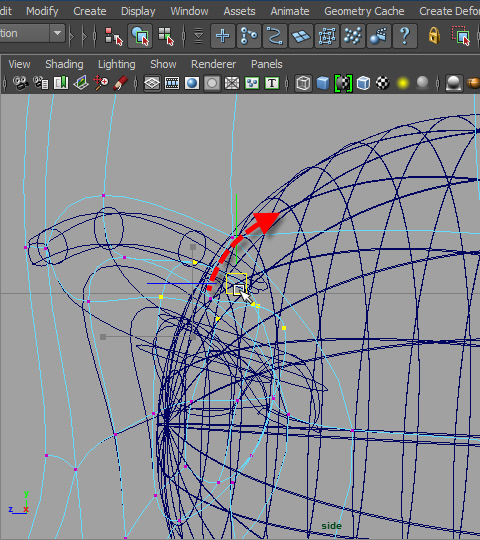
Task: Switch viewport to smooth shade all
Action: point(323,83)
